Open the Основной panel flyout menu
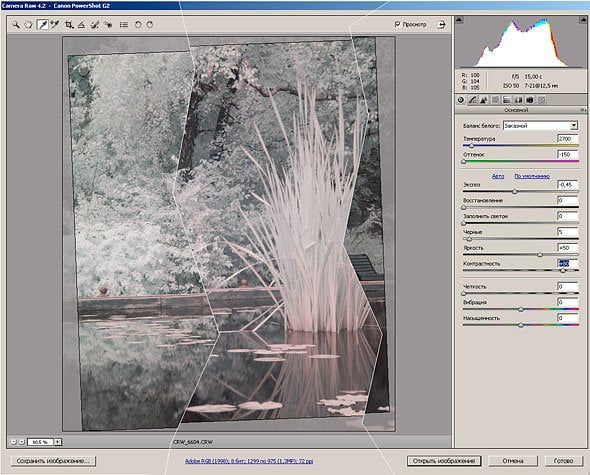 pyautogui.click(x=582, y=110)
